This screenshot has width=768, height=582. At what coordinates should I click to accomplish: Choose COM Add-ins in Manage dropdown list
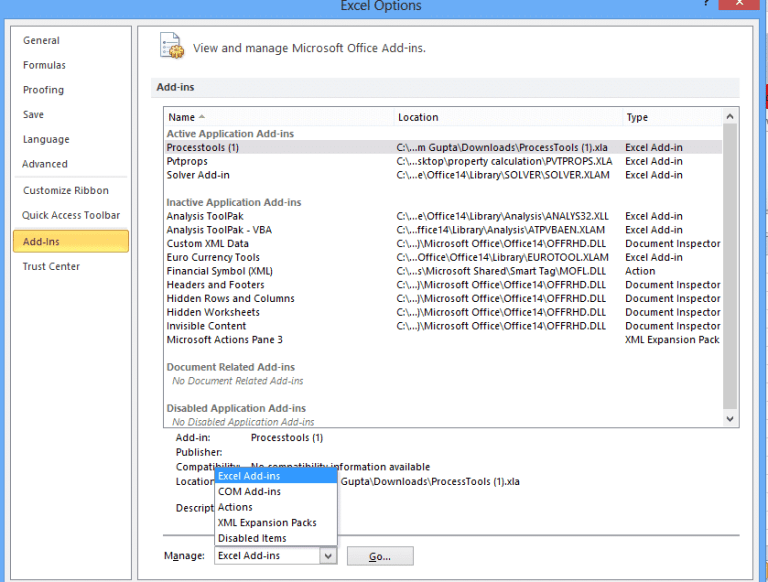[x=276, y=491]
